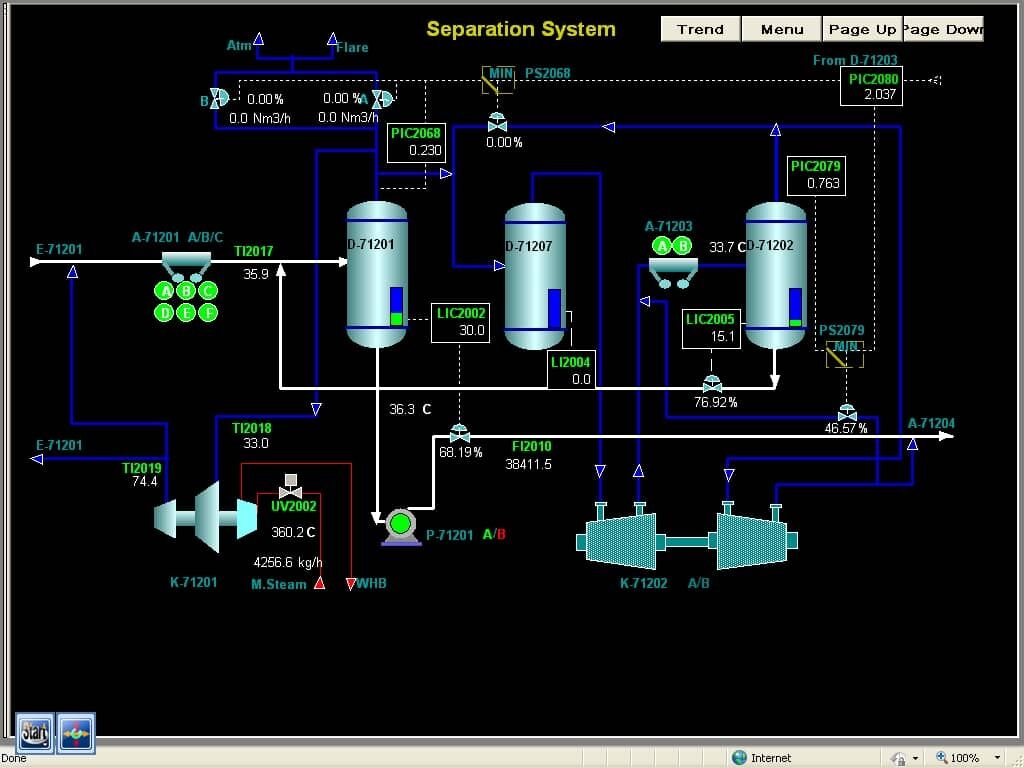
Task: Select vessel D-71201
Action: 377,274
